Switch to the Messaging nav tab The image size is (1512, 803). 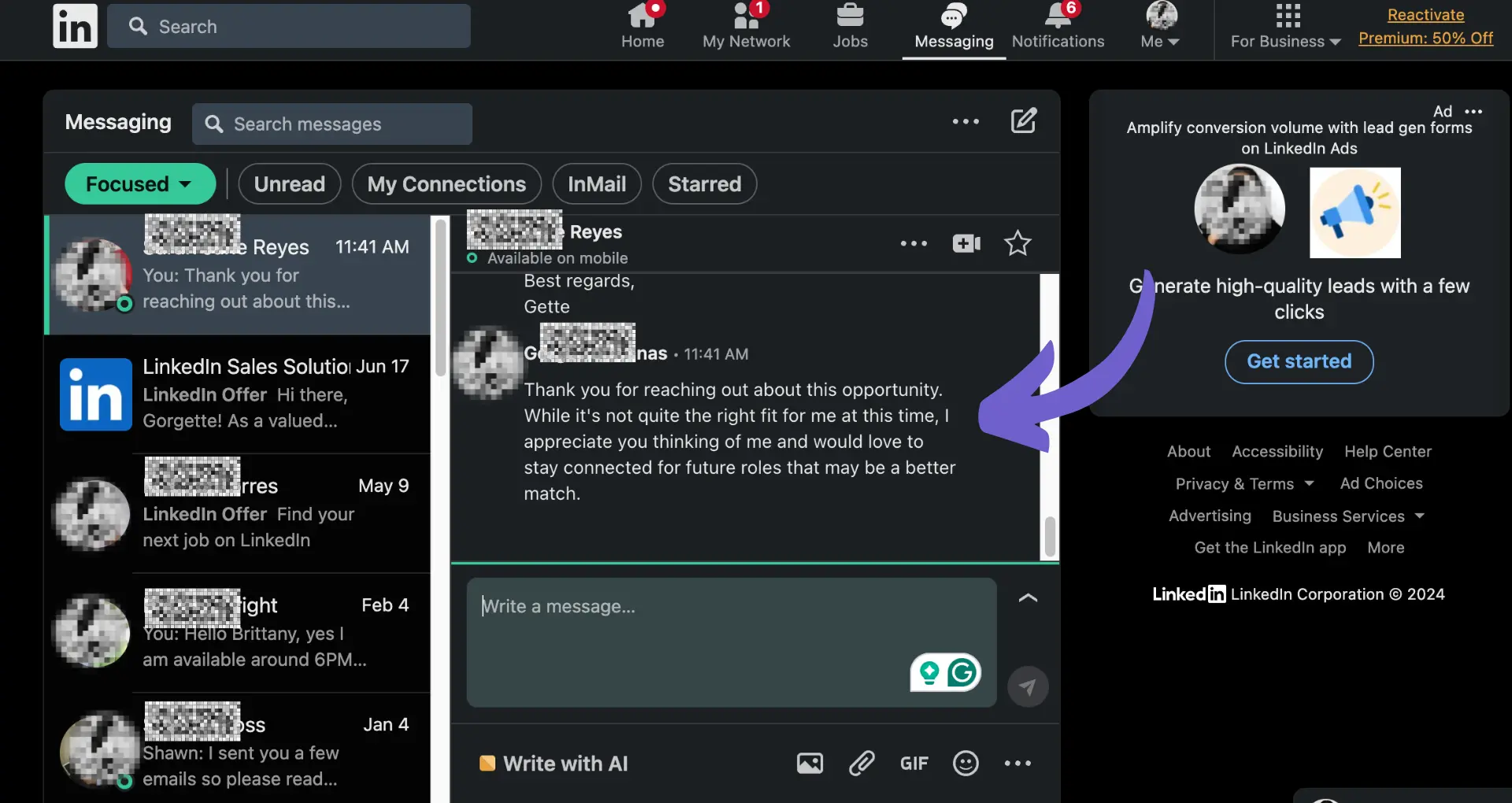(x=954, y=27)
